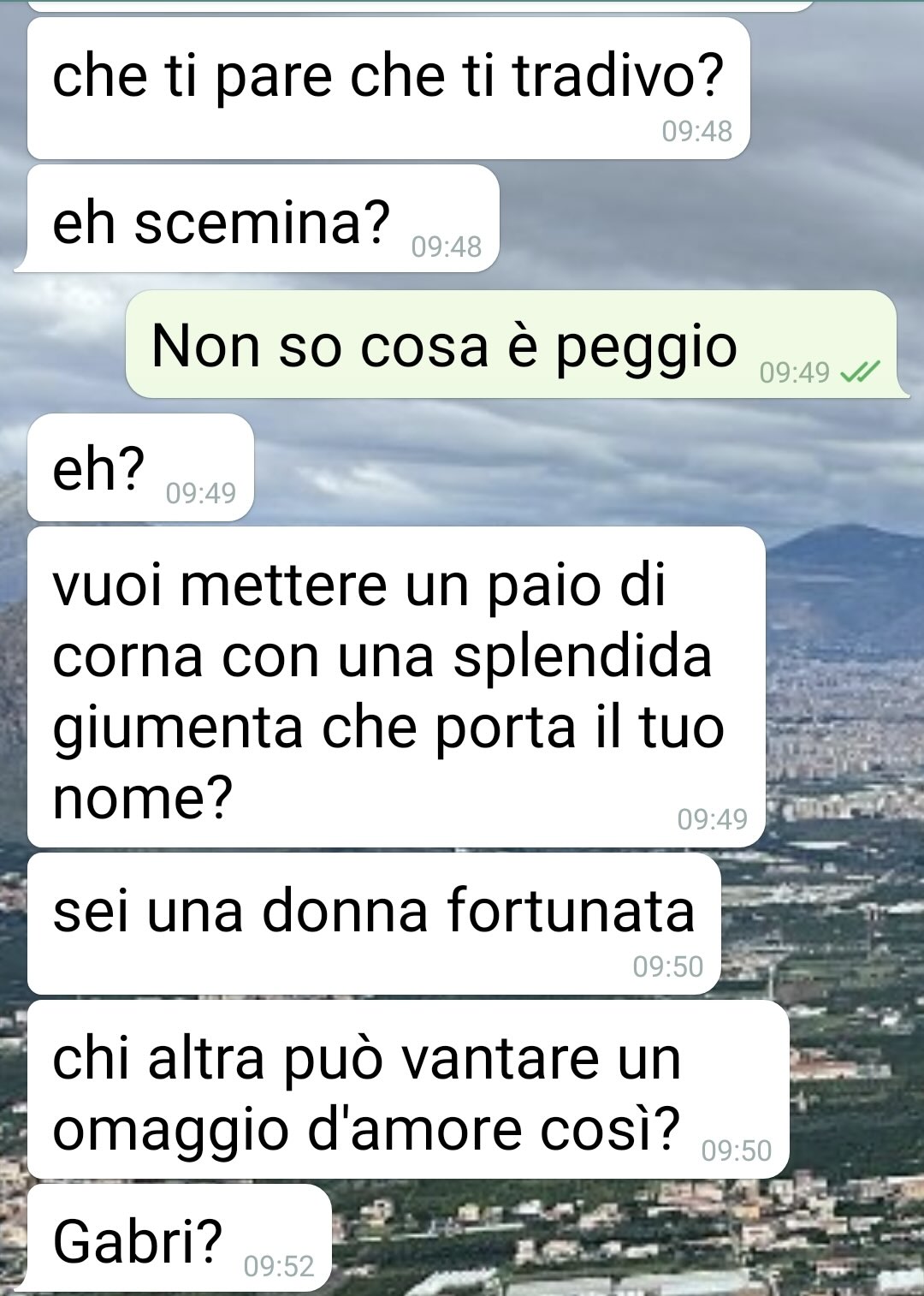Image resolution: width=924 pixels, height=1296 pixels.
Task: Select the 'omaggio d'amore così?' message
Action: tap(408, 1090)
